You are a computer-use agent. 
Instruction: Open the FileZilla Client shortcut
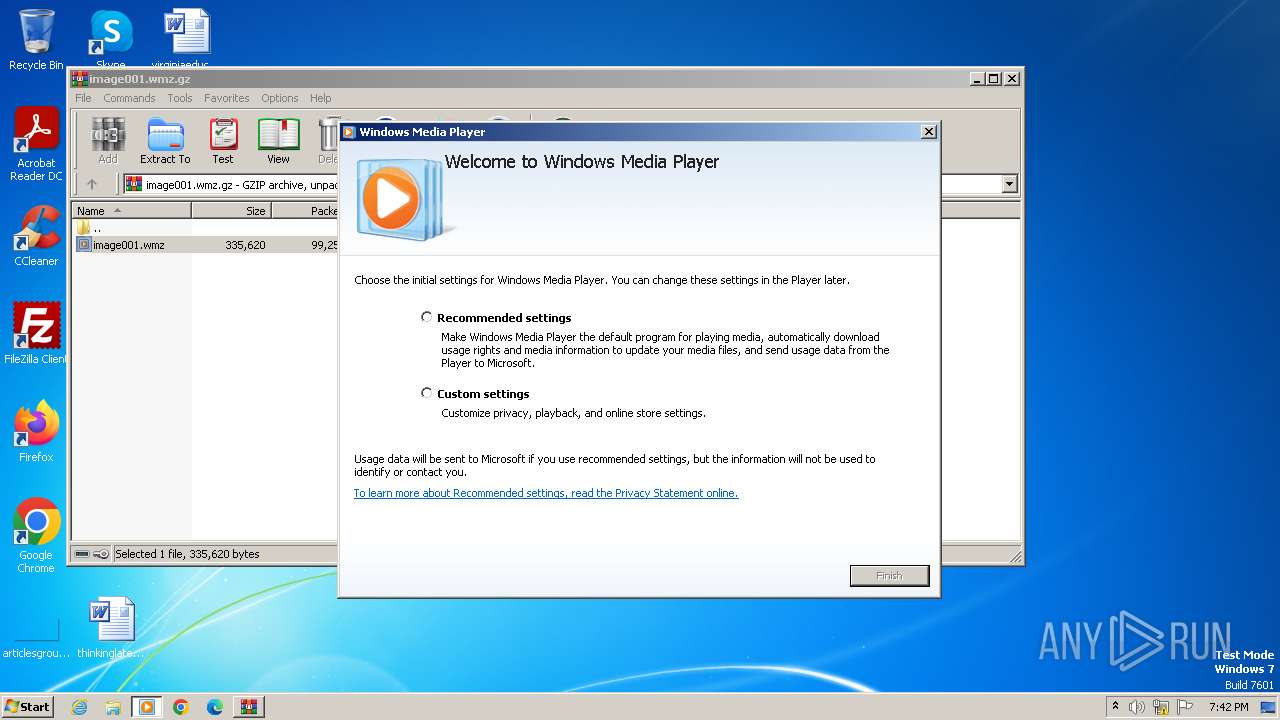point(36,333)
